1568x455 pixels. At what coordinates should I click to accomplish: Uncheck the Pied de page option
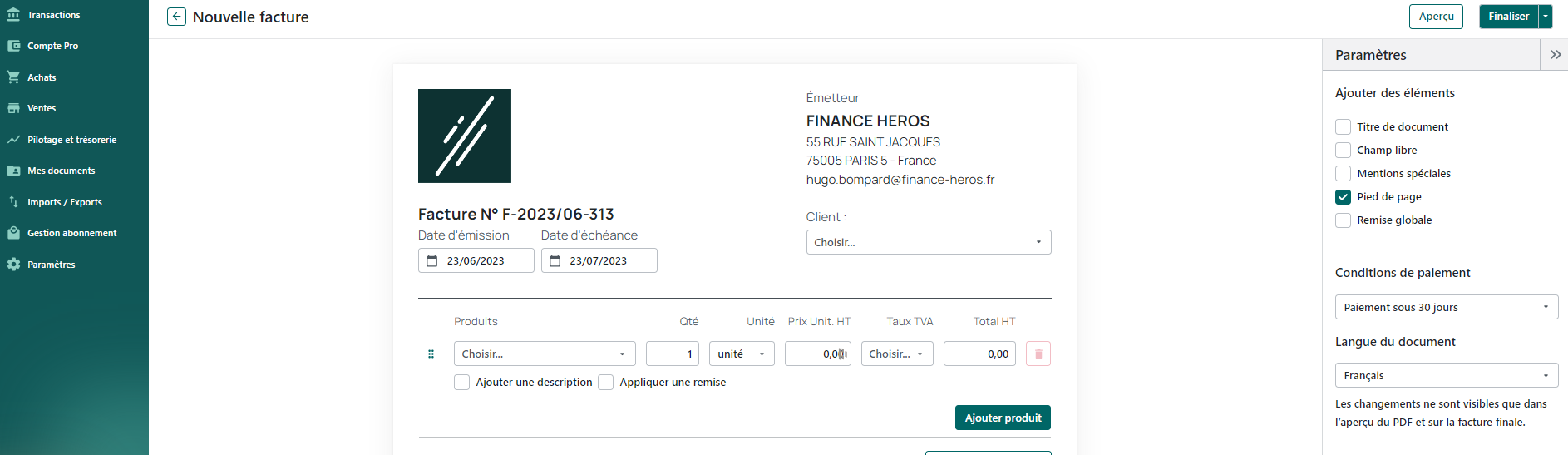coord(1343,197)
